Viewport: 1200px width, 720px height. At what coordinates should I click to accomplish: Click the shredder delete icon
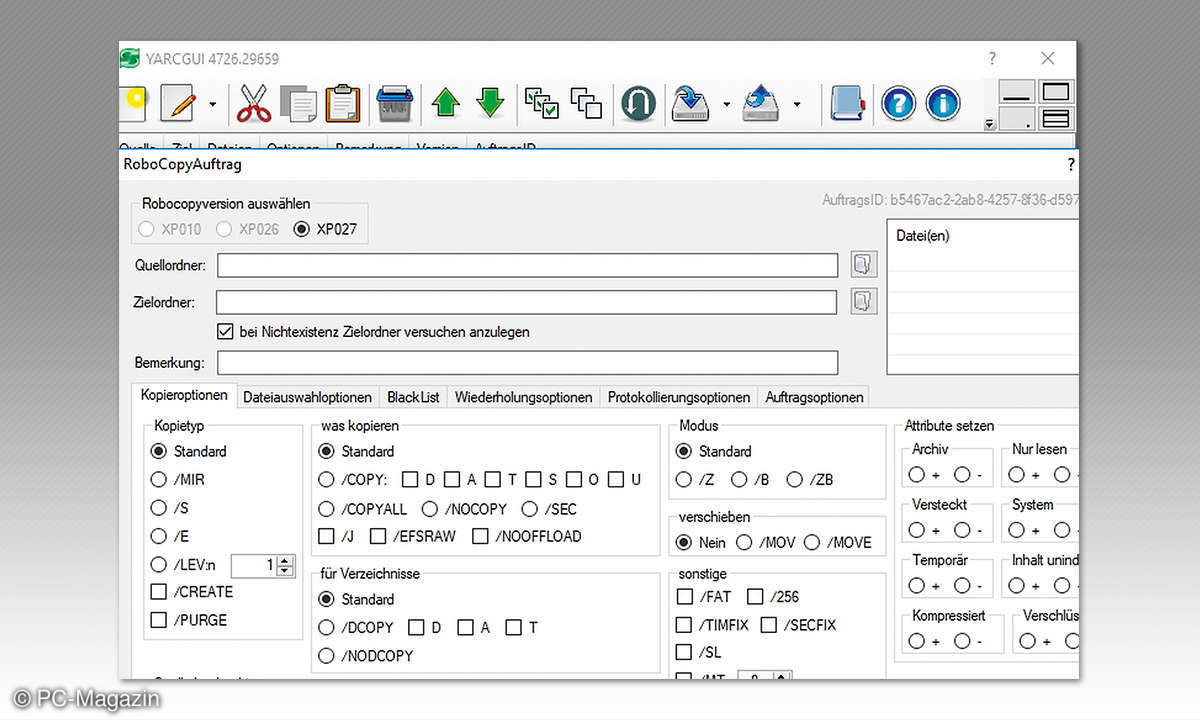click(394, 103)
